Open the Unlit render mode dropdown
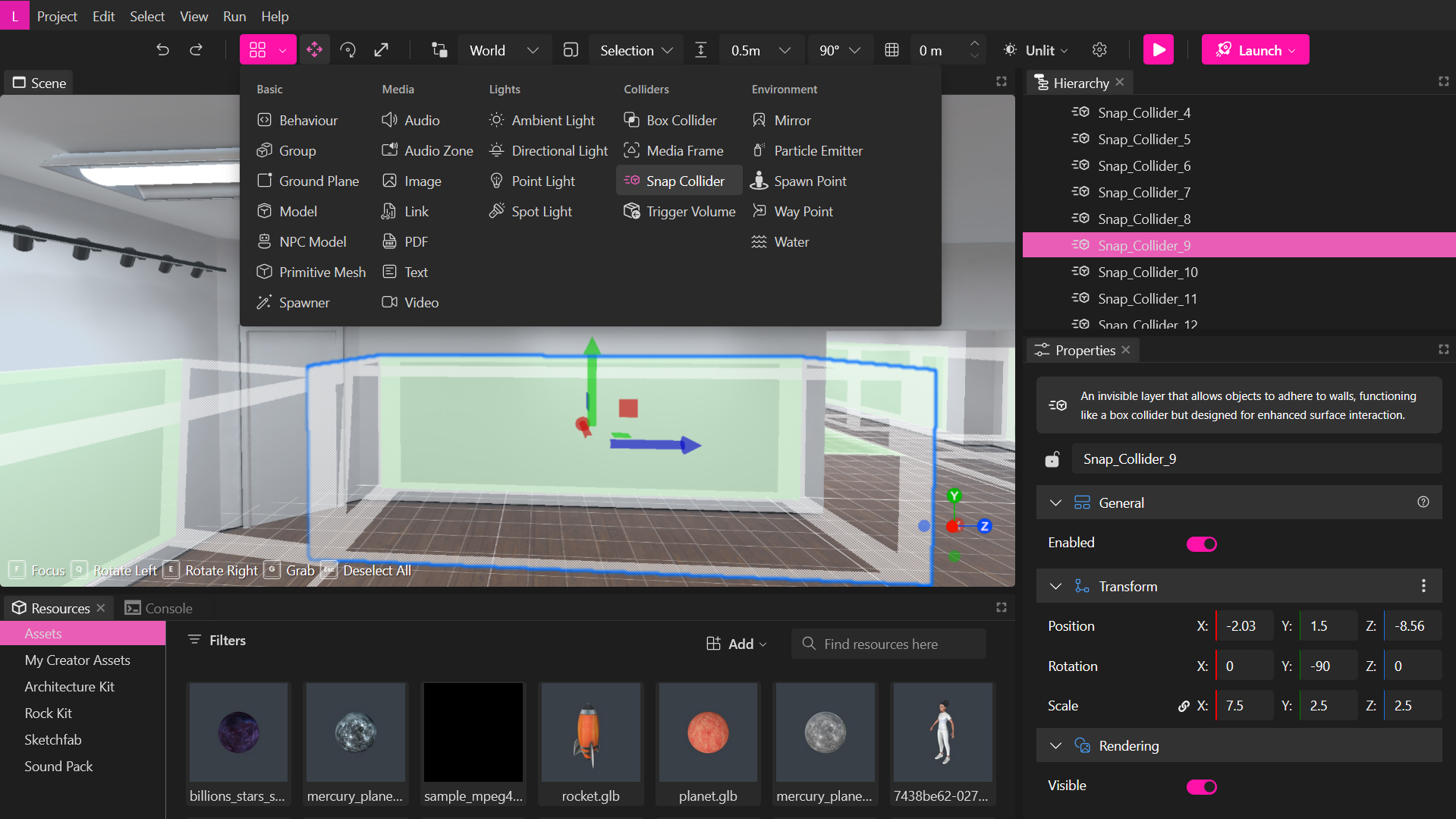The height and width of the screenshot is (819, 1456). [x=1036, y=50]
